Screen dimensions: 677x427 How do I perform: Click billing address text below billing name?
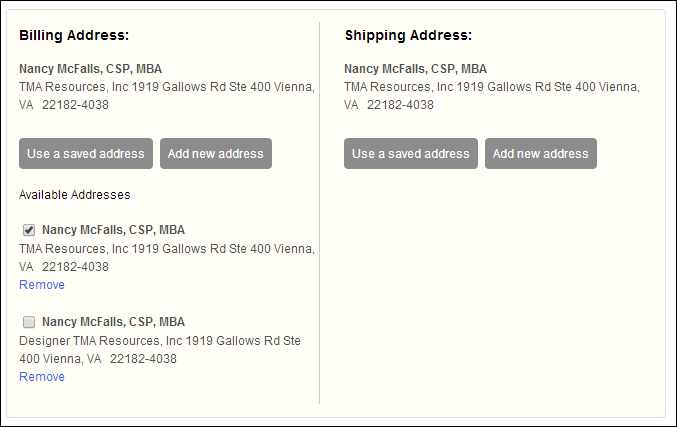pyautogui.click(x=167, y=87)
